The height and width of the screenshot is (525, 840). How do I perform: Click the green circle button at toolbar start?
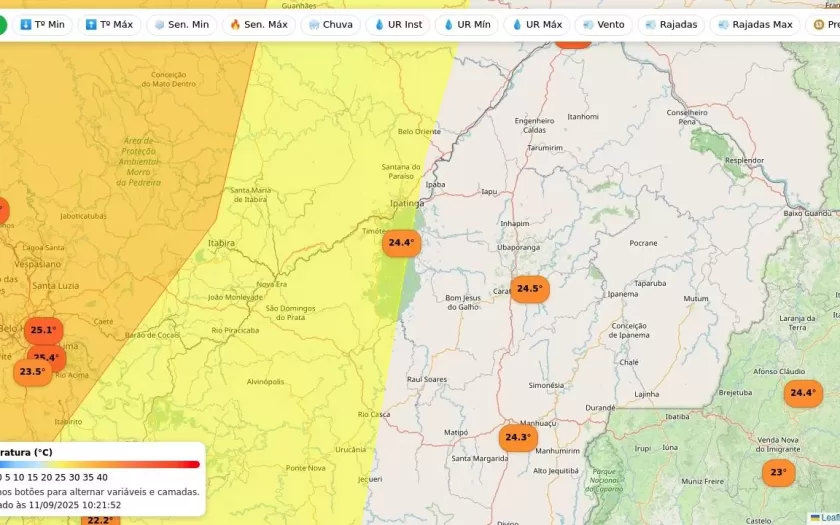[x=2, y=24]
